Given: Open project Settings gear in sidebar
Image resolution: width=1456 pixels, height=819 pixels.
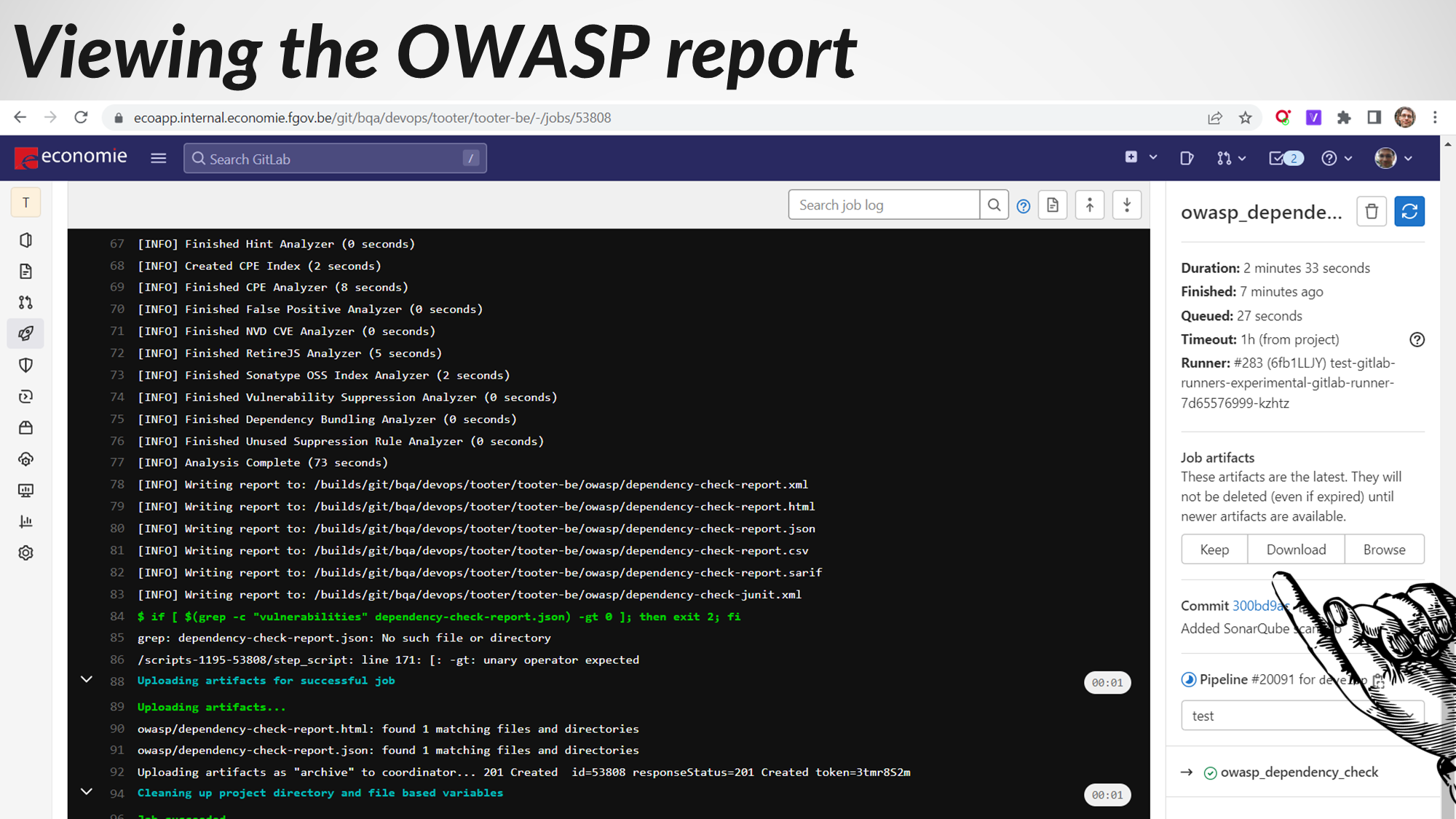Looking at the screenshot, I should pyautogui.click(x=26, y=553).
